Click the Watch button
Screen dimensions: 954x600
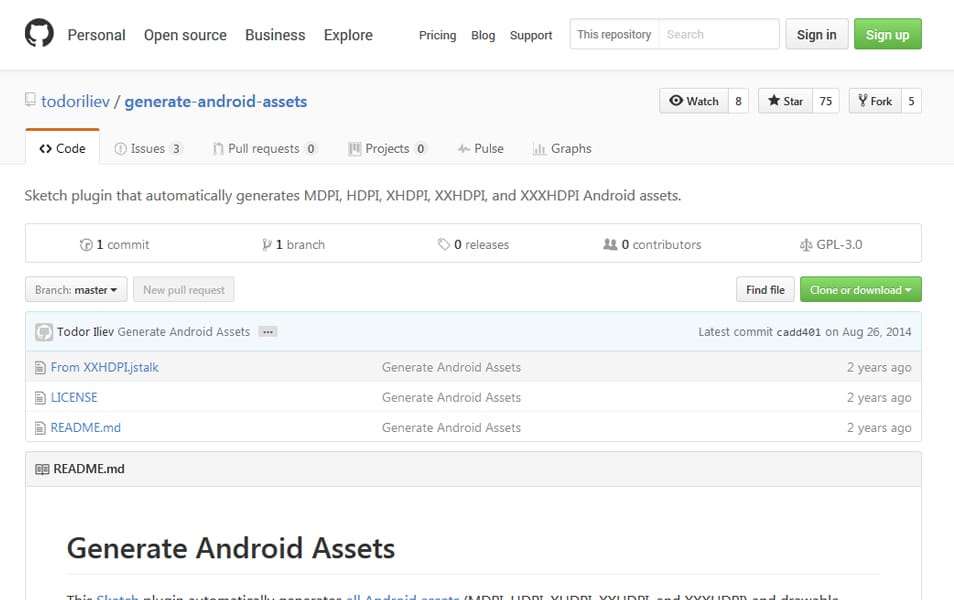[694, 101]
